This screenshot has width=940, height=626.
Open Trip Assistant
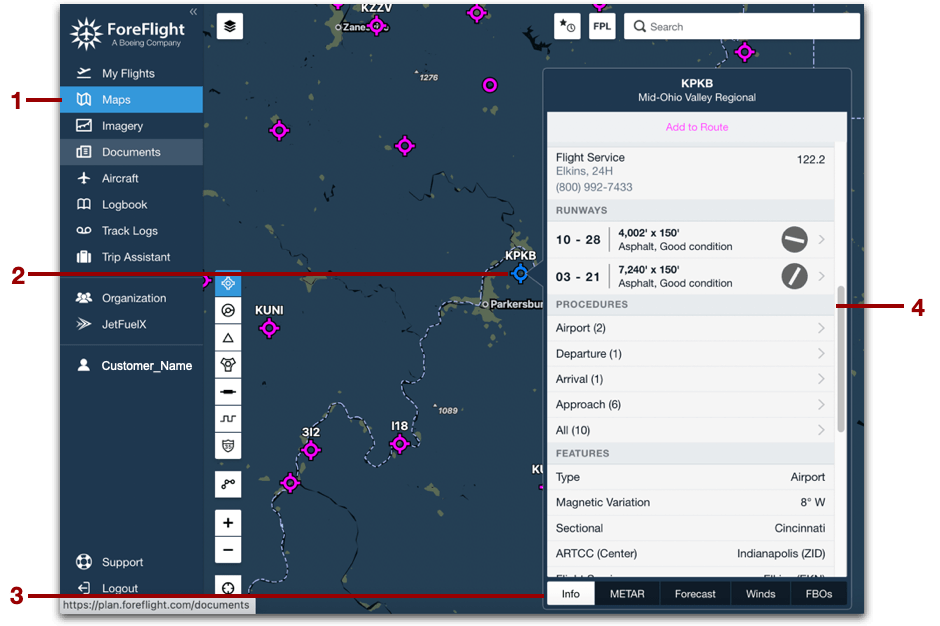point(131,257)
